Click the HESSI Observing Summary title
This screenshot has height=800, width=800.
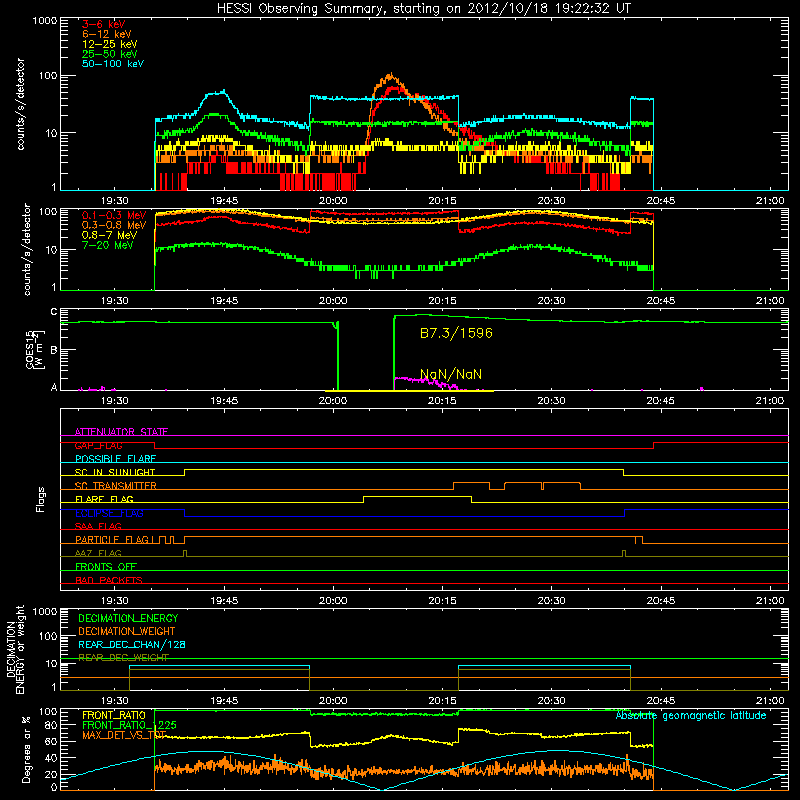423,9
